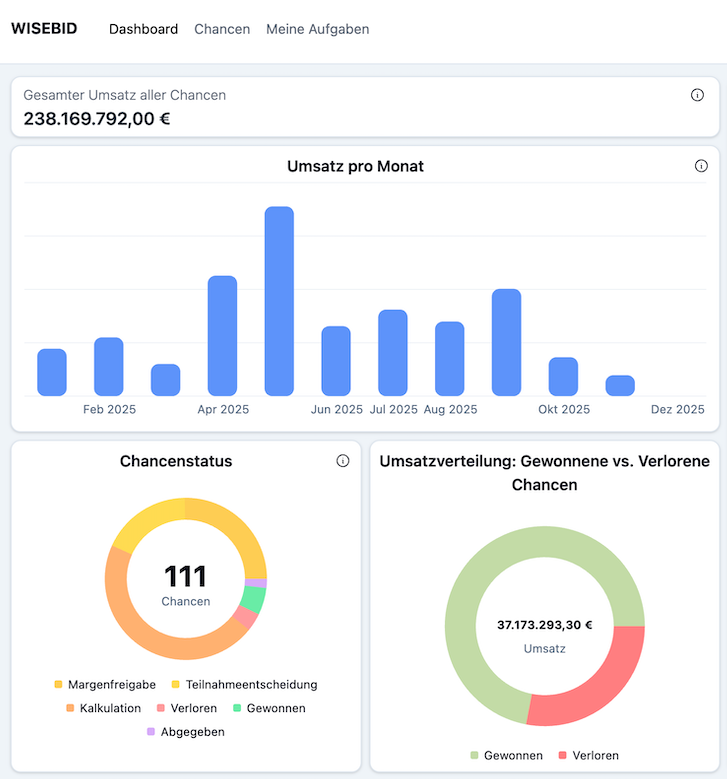Select the Jul 2025 bar
The height and width of the screenshot is (779, 727).
393,353
